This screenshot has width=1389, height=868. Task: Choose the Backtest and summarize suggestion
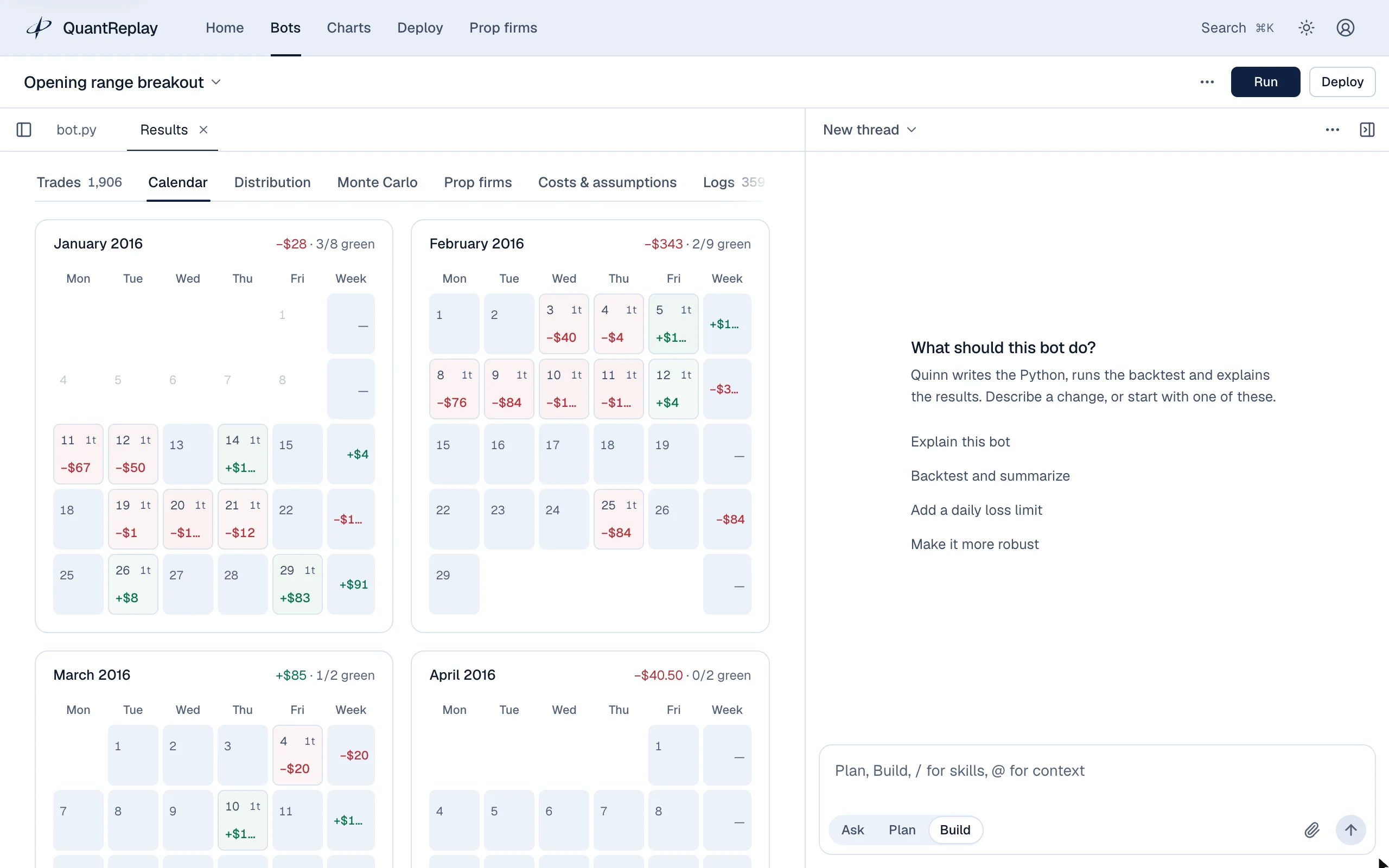click(990, 476)
